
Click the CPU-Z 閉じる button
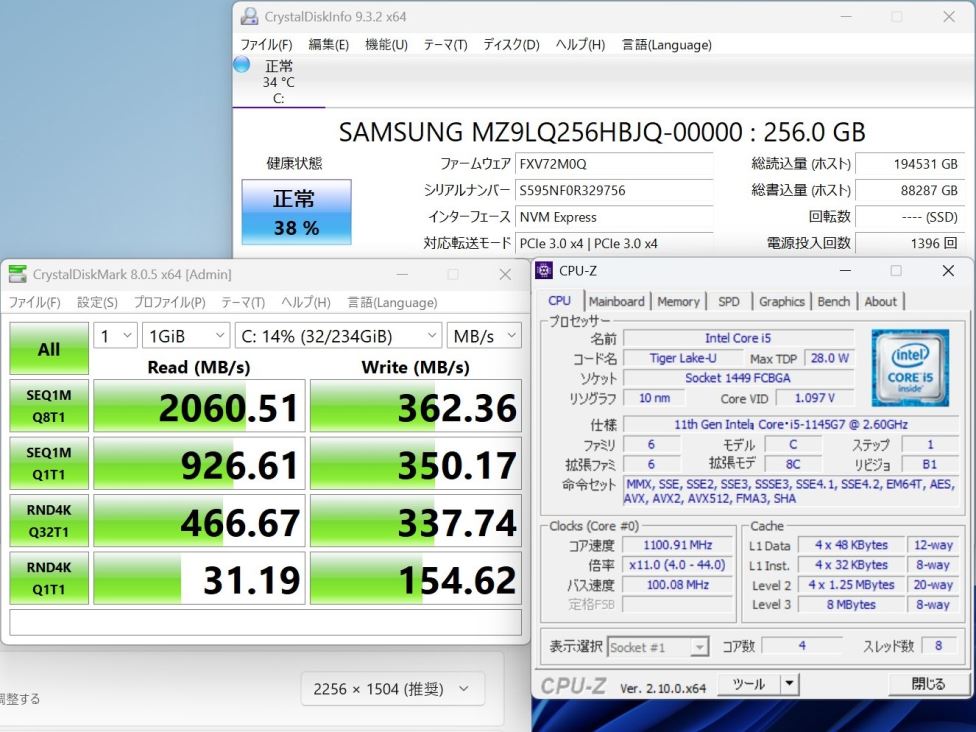(928, 684)
